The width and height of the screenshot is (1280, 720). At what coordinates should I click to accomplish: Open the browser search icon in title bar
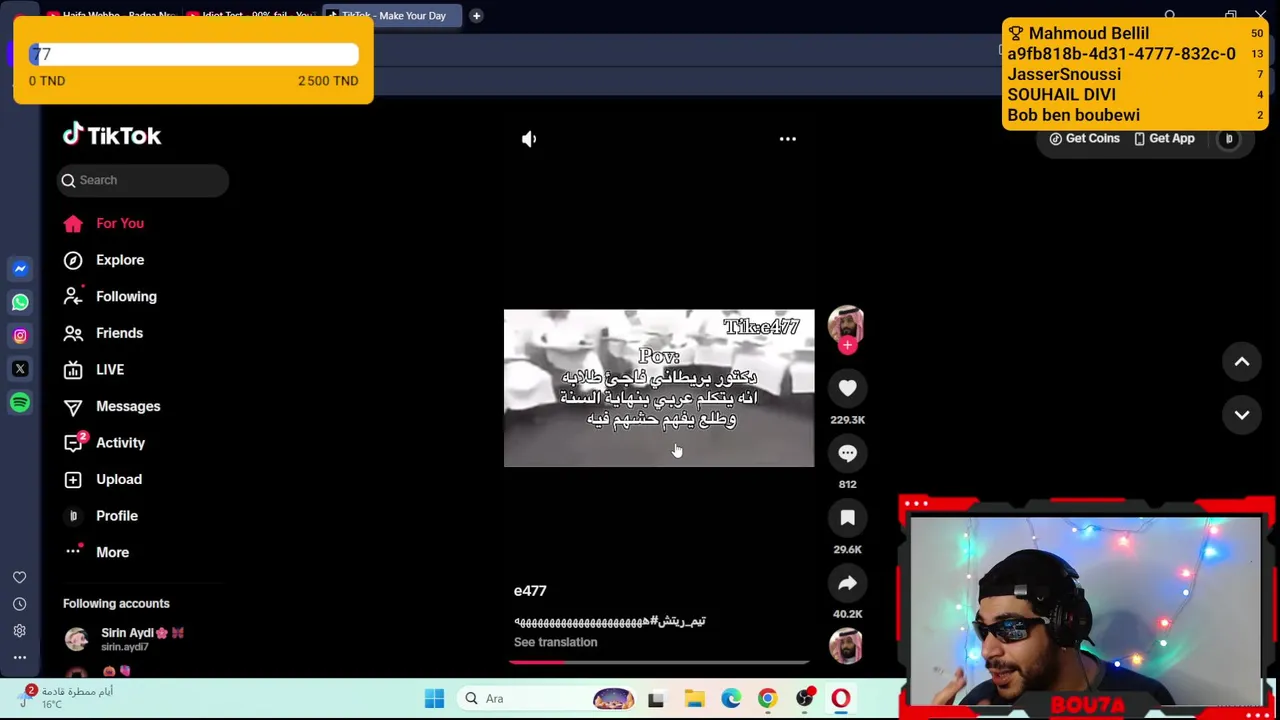1170,15
